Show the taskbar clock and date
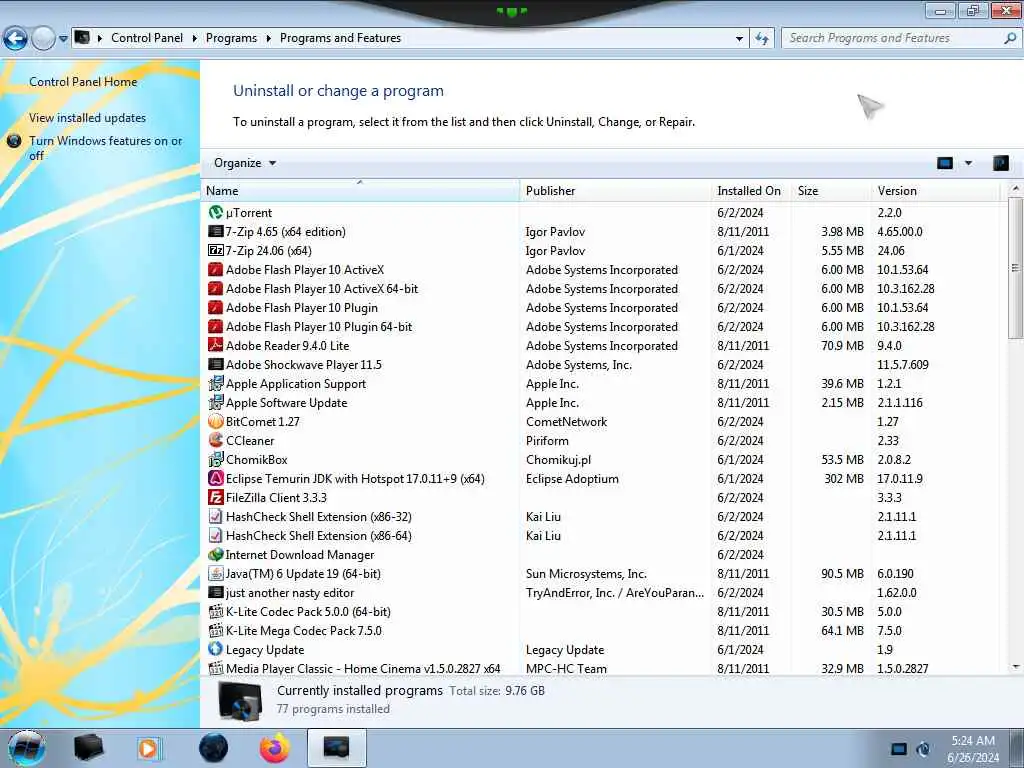This screenshot has width=1024, height=768. click(973, 748)
